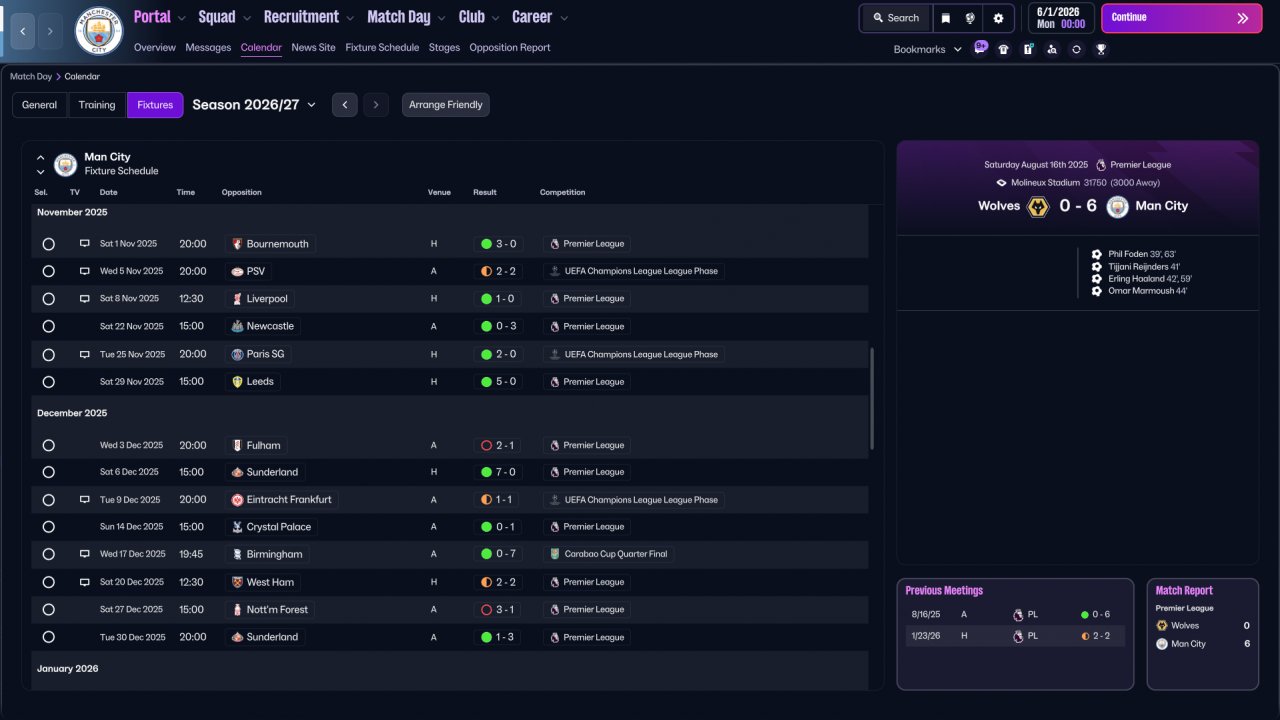The image size is (1280, 720).
Task: Click the Manchester City club badge in header
Action: (x=99, y=31)
